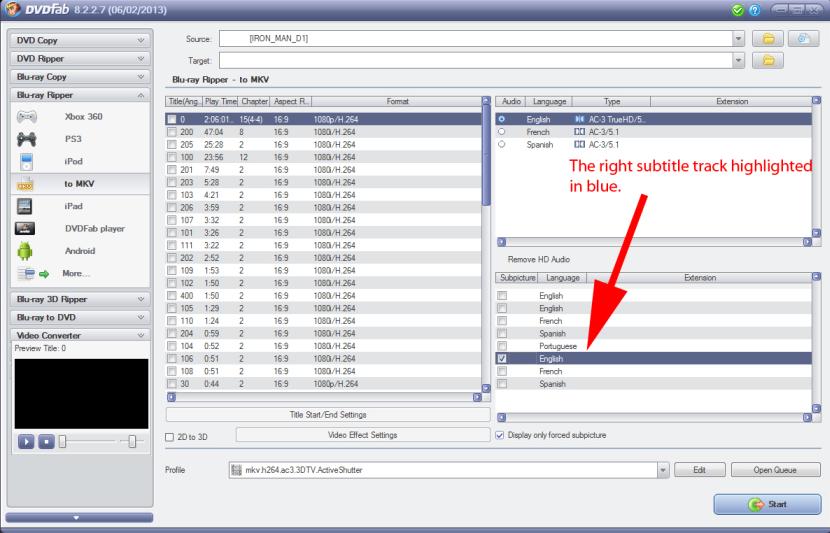Open source disc image icon
830x533 pixels.
(804, 39)
